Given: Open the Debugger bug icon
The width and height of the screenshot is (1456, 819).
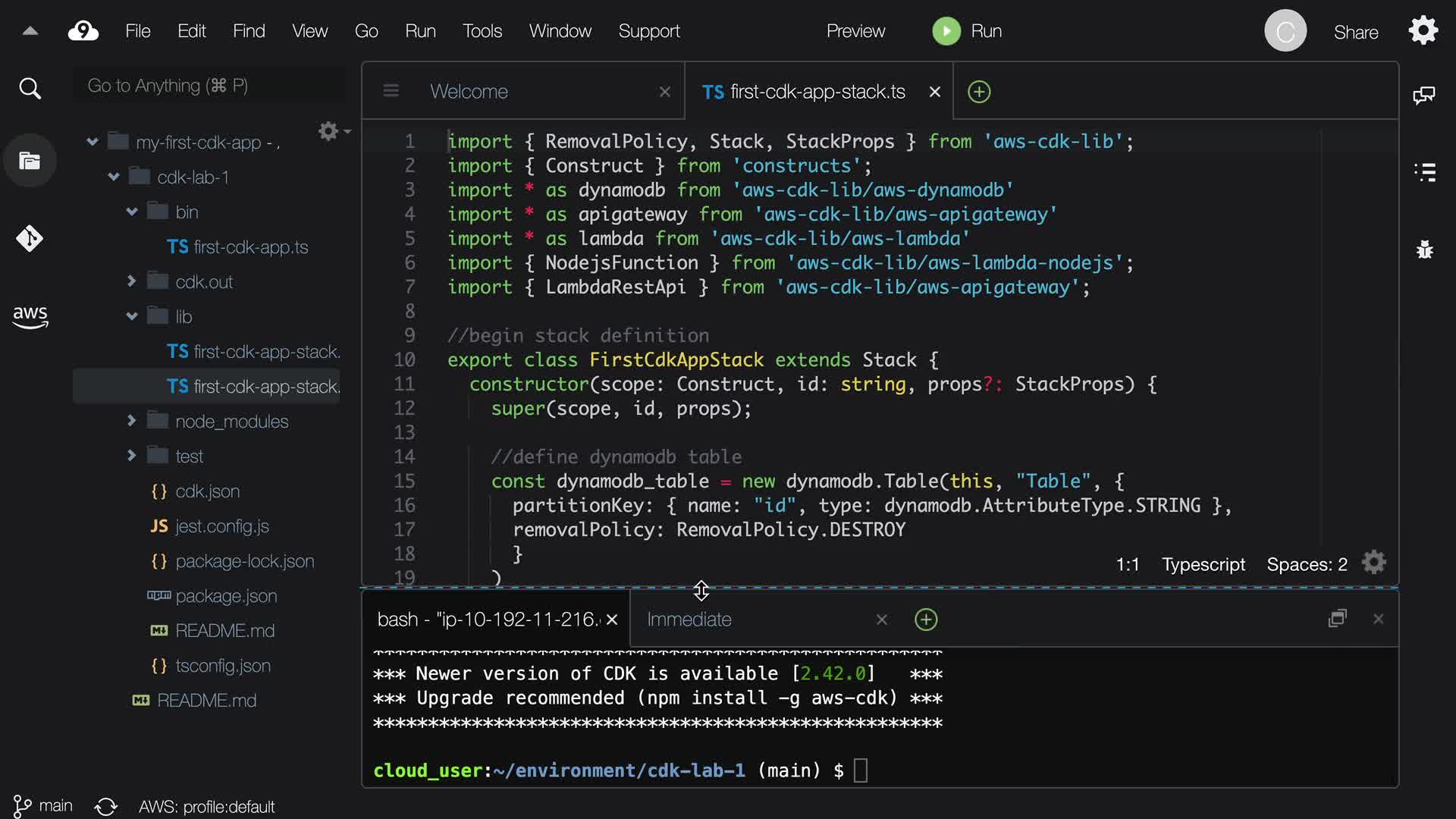Looking at the screenshot, I should coord(1424,249).
